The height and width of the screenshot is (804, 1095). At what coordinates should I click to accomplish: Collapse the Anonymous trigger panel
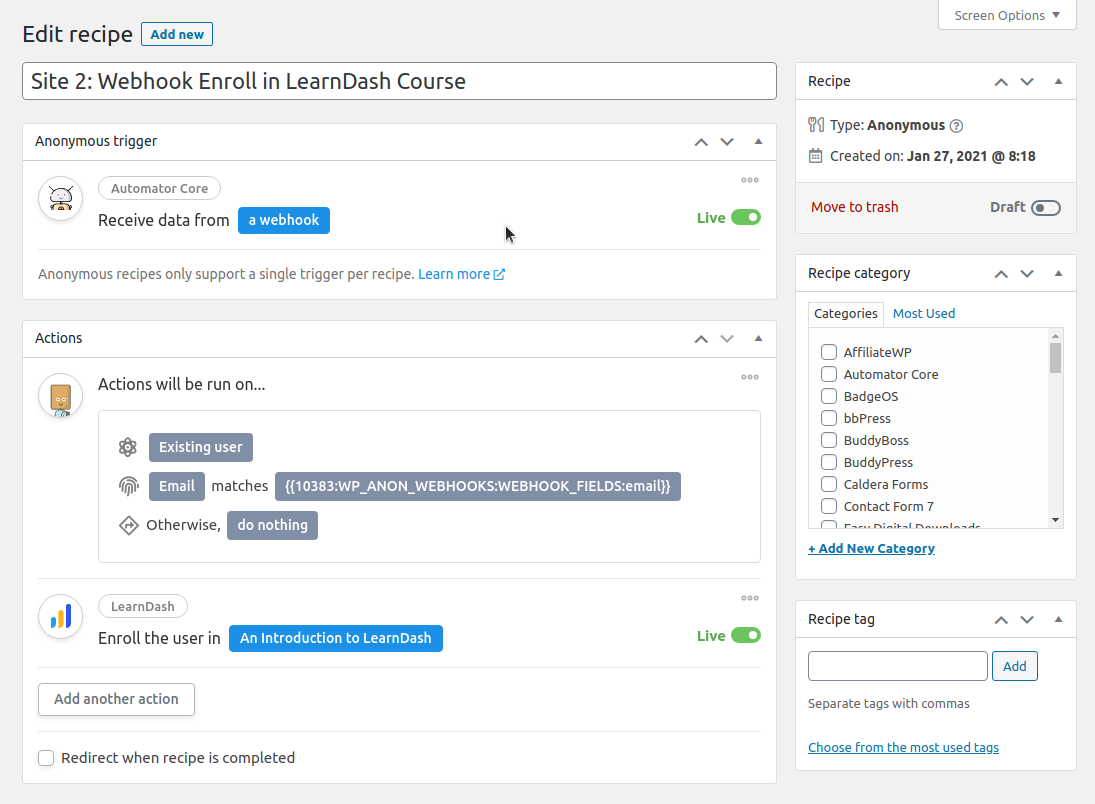point(758,142)
